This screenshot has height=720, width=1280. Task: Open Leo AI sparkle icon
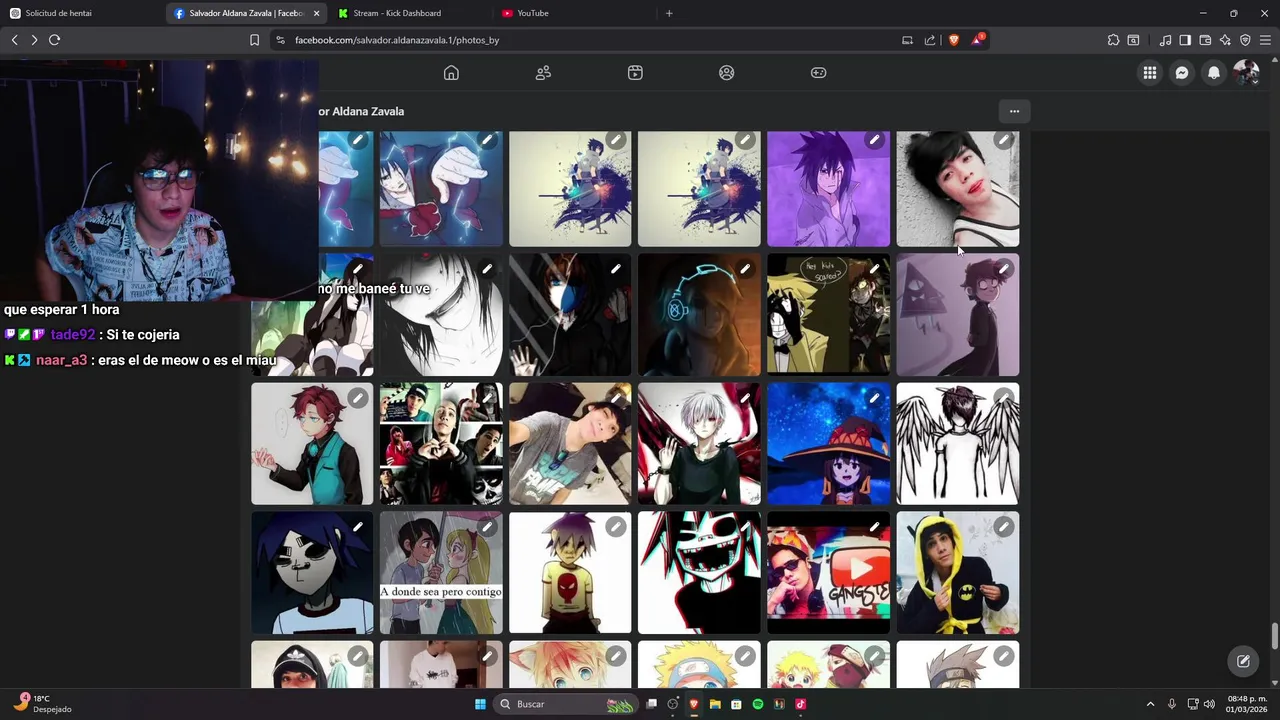coord(1225,40)
